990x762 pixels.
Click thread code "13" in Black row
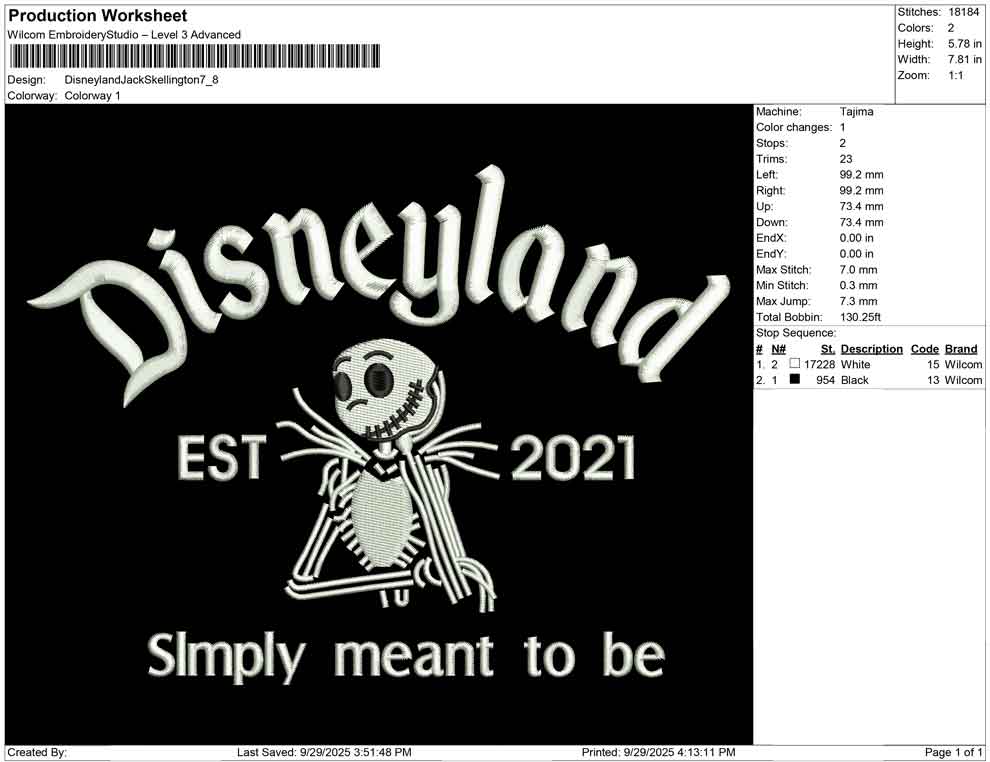point(933,380)
